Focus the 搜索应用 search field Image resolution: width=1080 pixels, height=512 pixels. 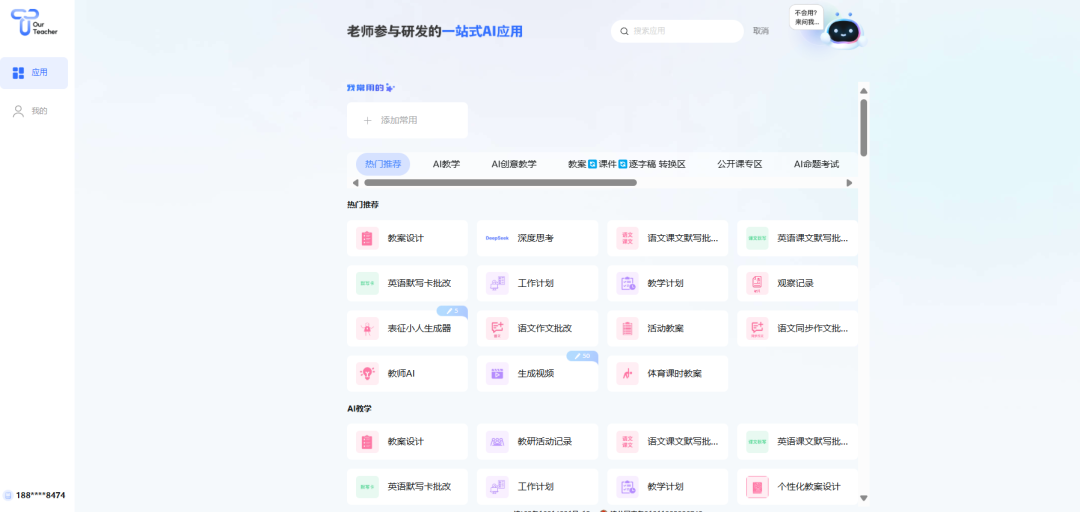point(677,31)
